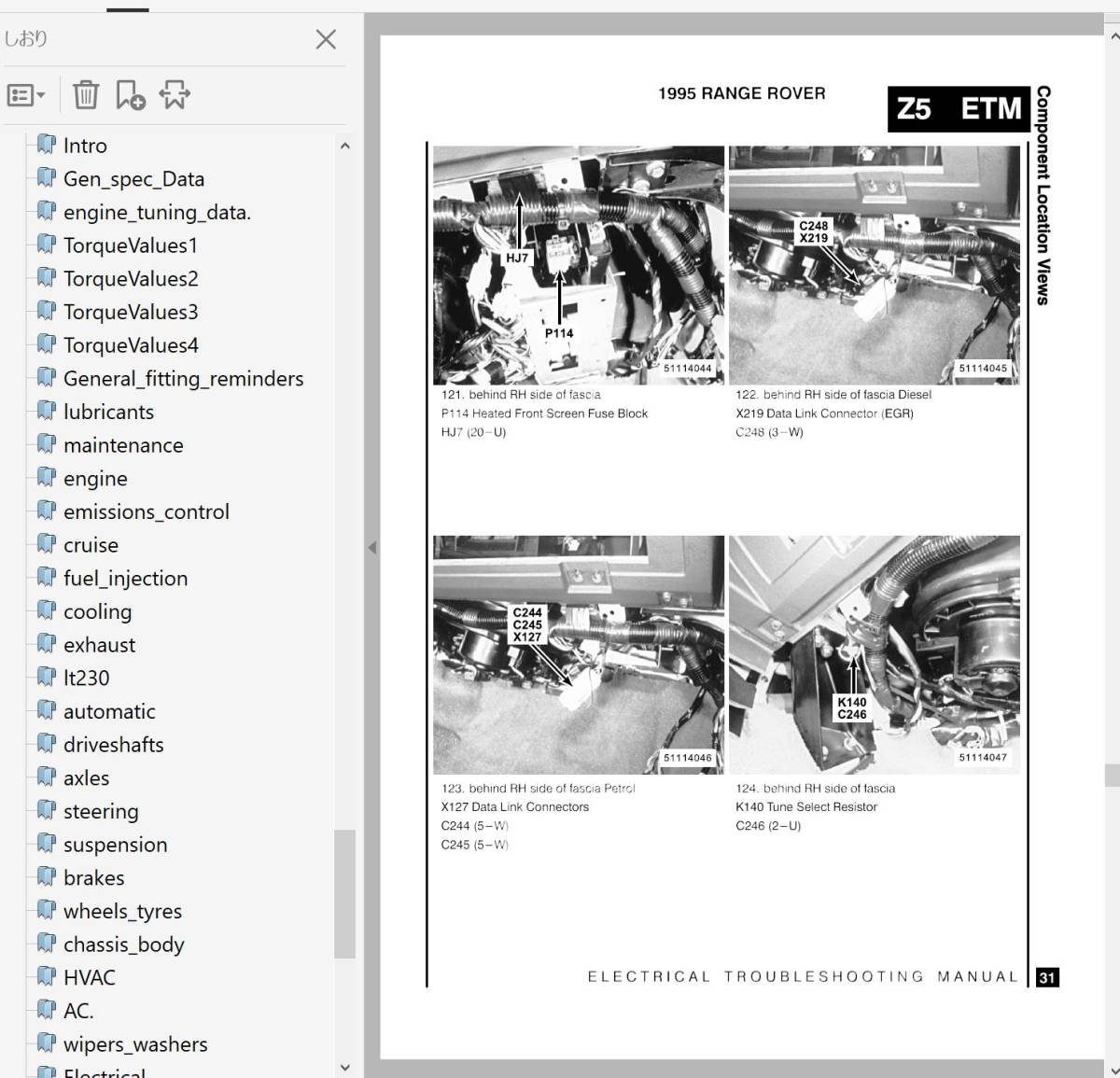
Task: Go to wipers_washers bookmark
Action: pyautogui.click(x=135, y=1044)
